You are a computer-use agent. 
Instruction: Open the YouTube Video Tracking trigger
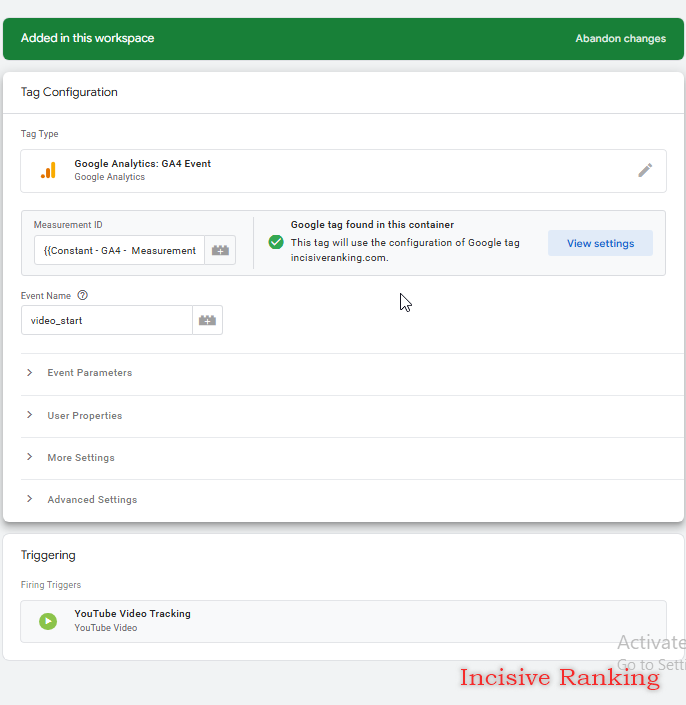point(343,621)
